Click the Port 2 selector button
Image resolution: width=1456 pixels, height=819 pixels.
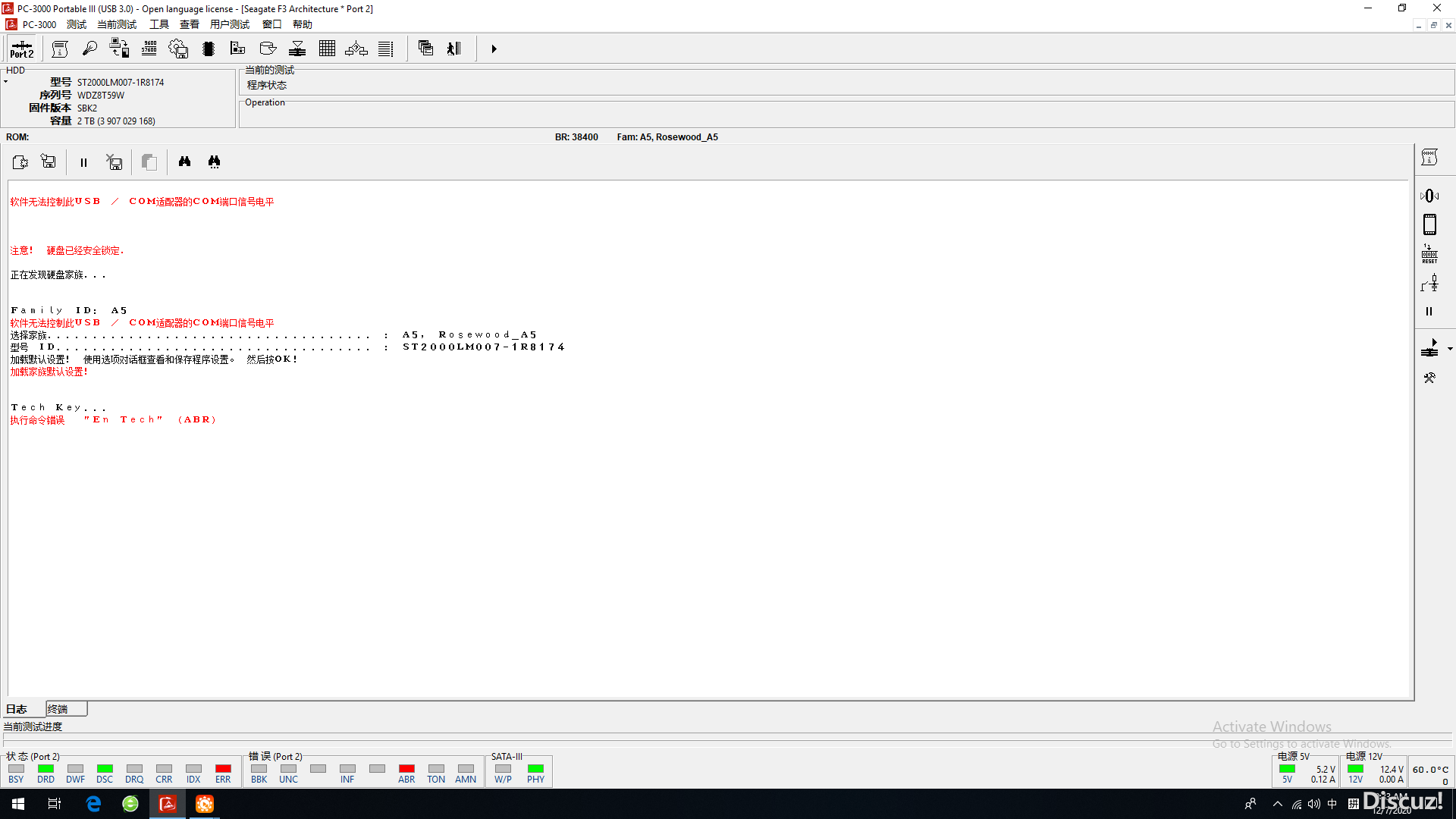(21, 49)
